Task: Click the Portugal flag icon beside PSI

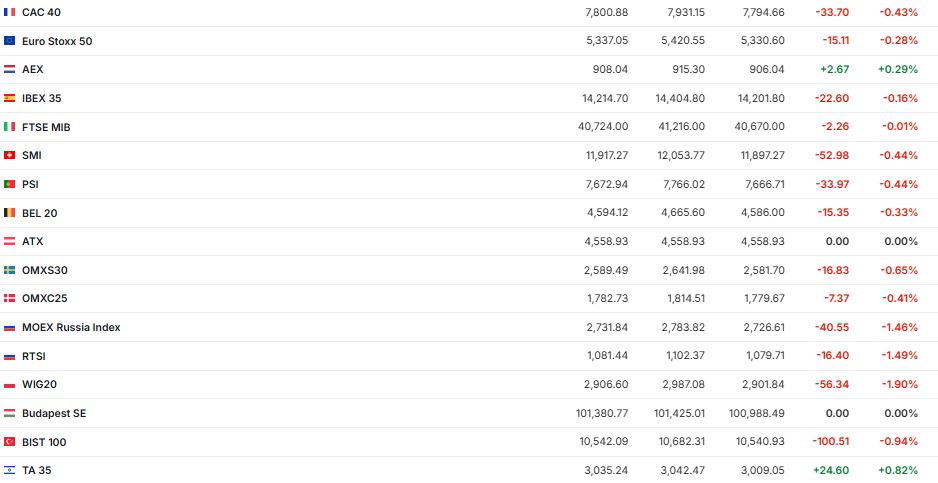Action: [x=10, y=184]
